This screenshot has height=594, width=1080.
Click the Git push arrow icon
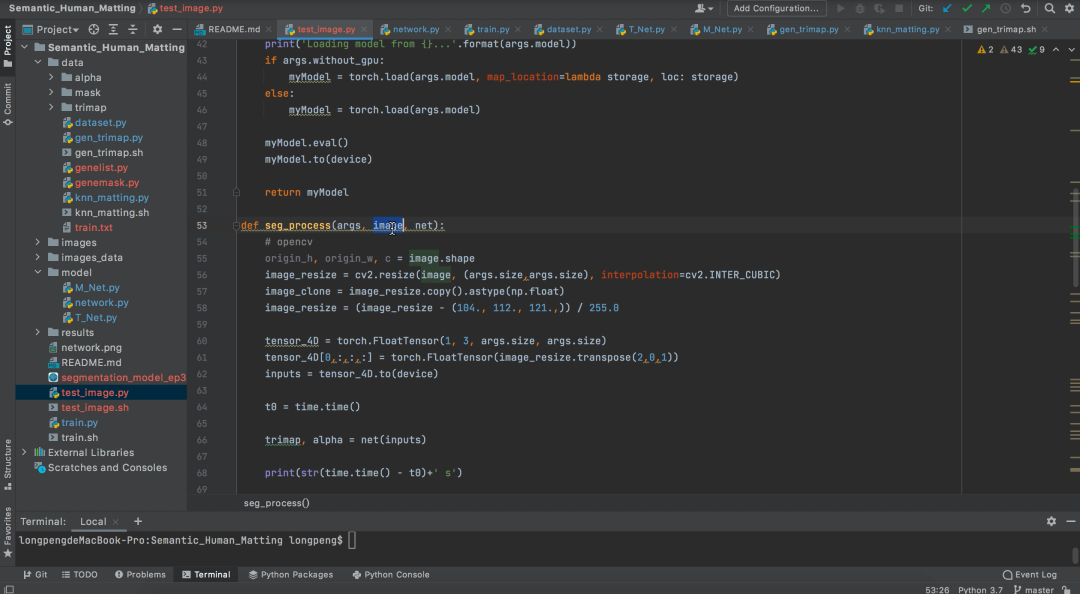coord(987,8)
